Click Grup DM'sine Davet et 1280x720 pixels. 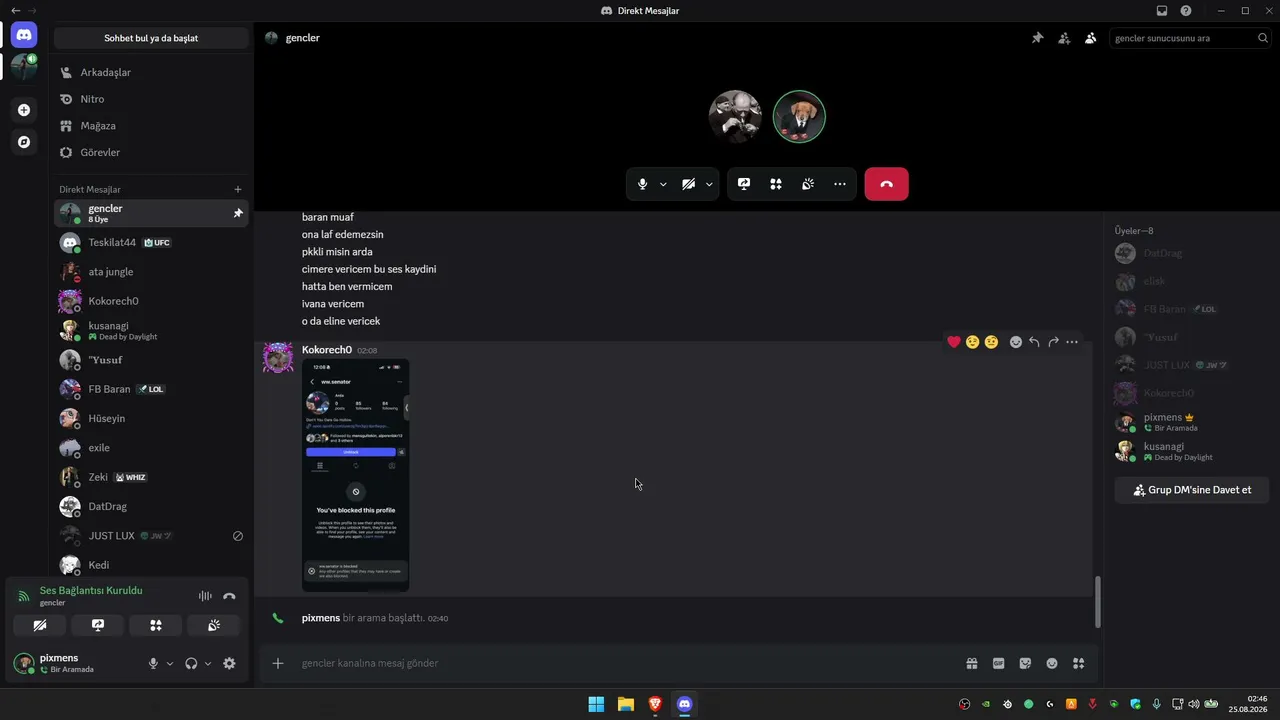point(1191,490)
